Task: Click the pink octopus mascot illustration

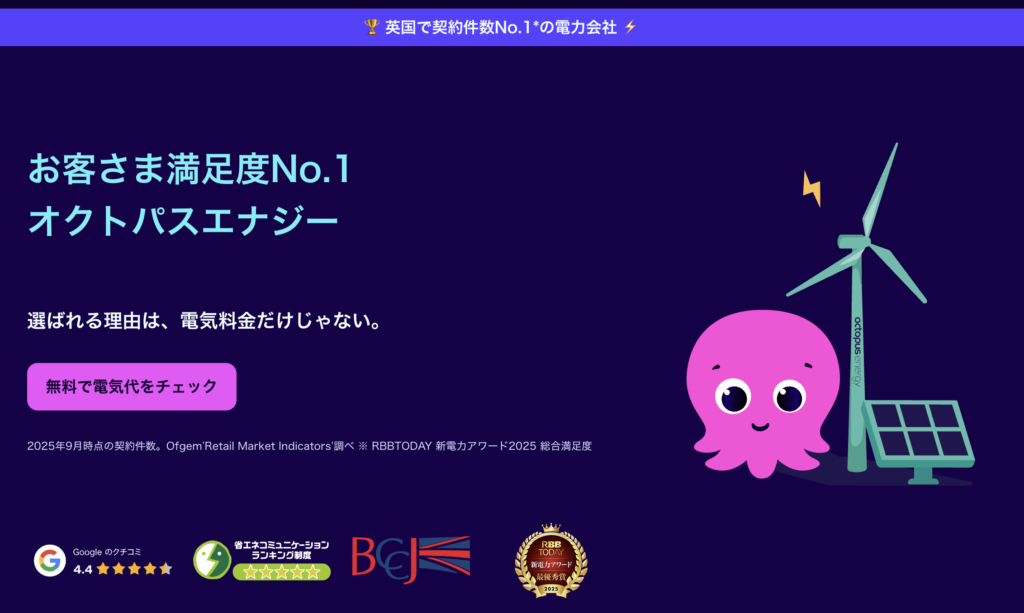Action: tap(762, 394)
